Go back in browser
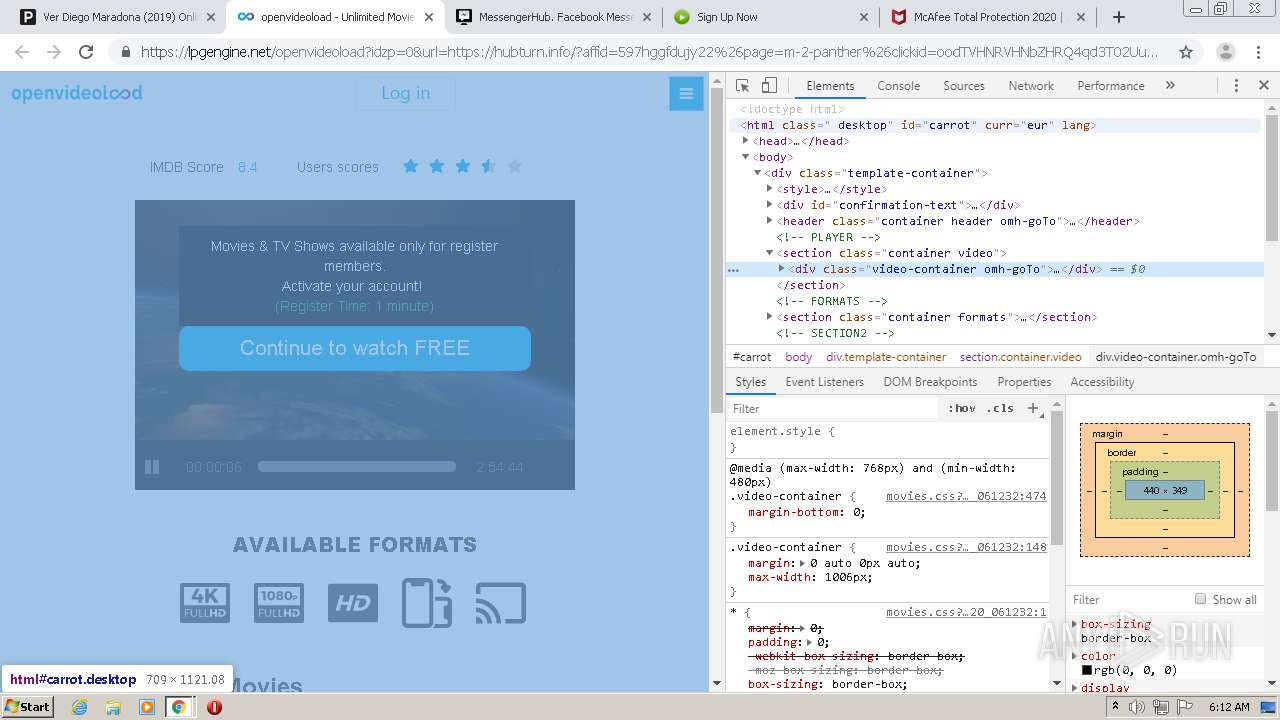 tap(22, 52)
